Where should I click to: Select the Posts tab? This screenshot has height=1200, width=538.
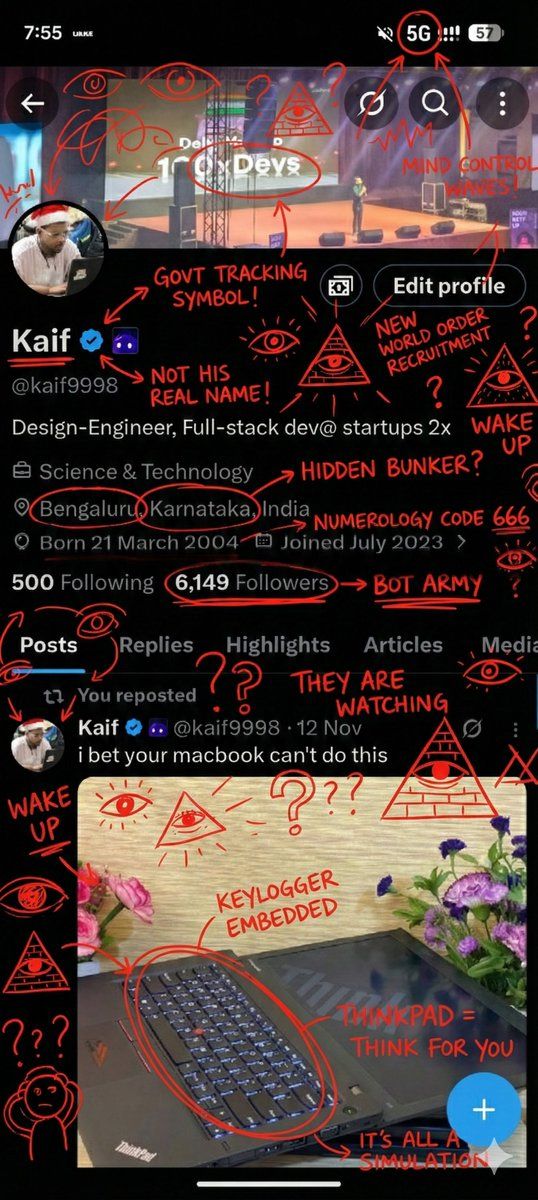click(49, 645)
